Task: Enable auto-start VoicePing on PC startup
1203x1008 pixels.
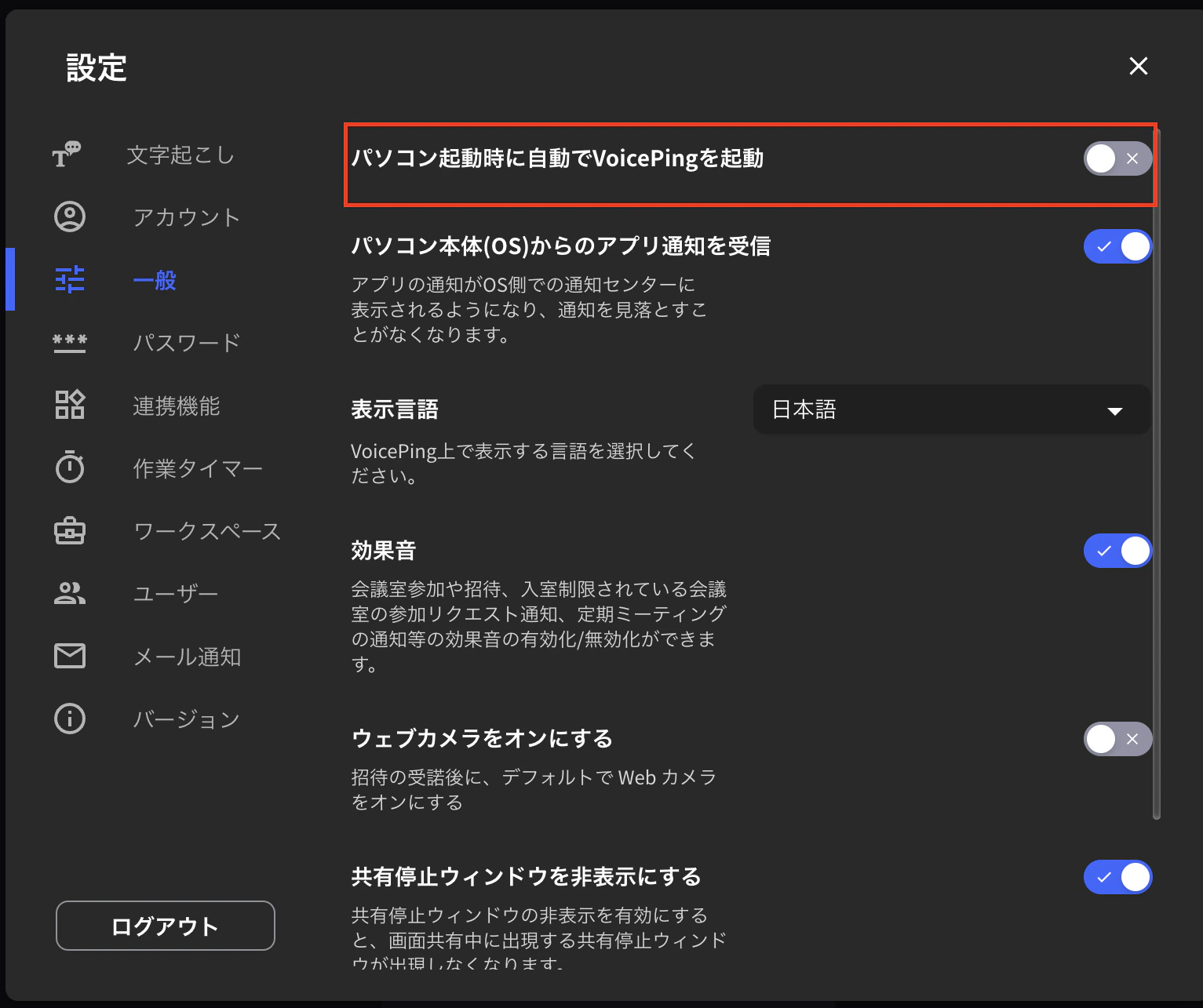Action: point(1117,158)
